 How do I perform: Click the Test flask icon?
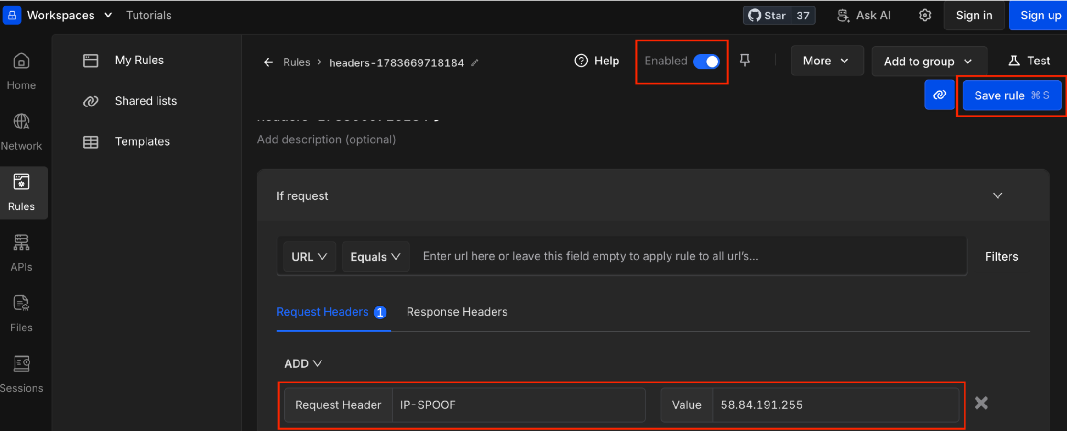coord(1014,61)
